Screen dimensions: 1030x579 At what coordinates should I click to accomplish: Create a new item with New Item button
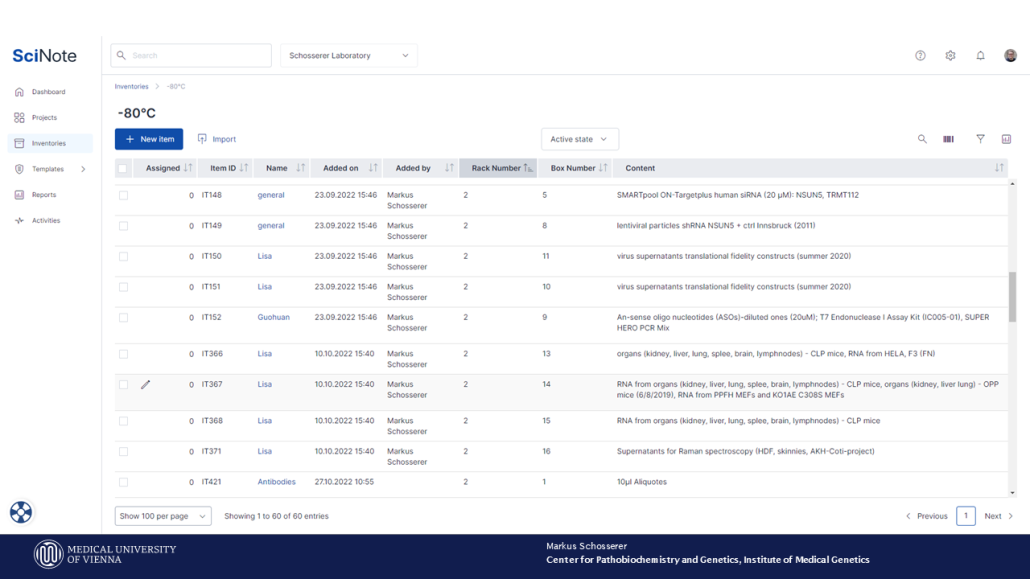click(148, 139)
